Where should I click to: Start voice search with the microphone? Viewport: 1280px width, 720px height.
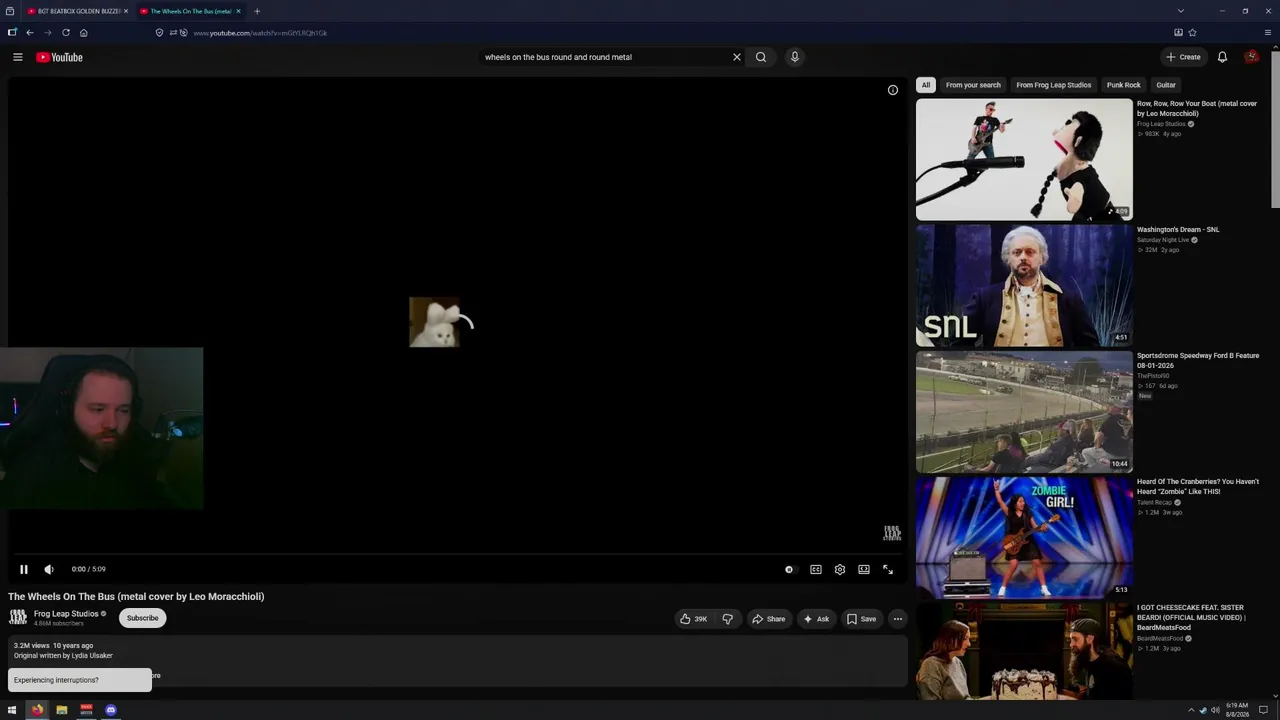click(795, 57)
